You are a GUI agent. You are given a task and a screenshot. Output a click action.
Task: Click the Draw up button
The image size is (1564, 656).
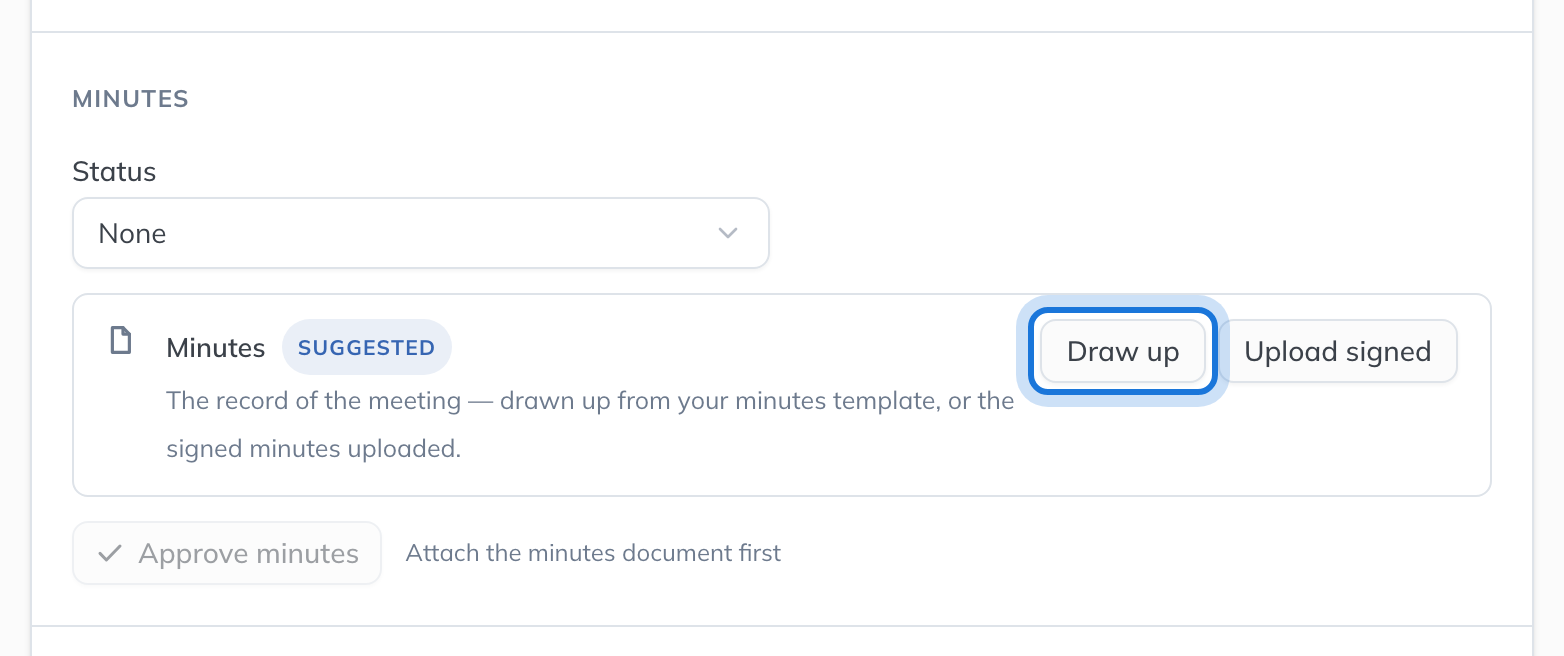(1122, 351)
